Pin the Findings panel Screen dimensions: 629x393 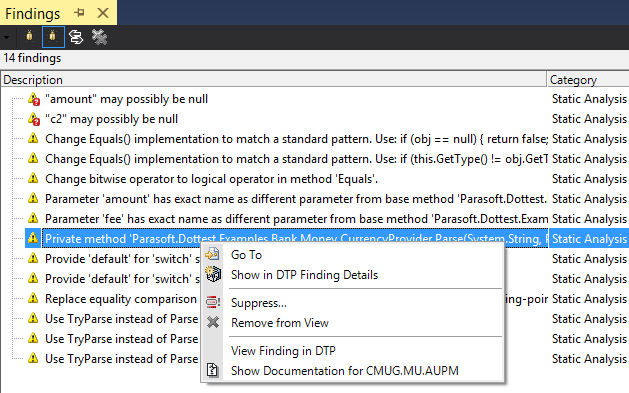[79, 13]
